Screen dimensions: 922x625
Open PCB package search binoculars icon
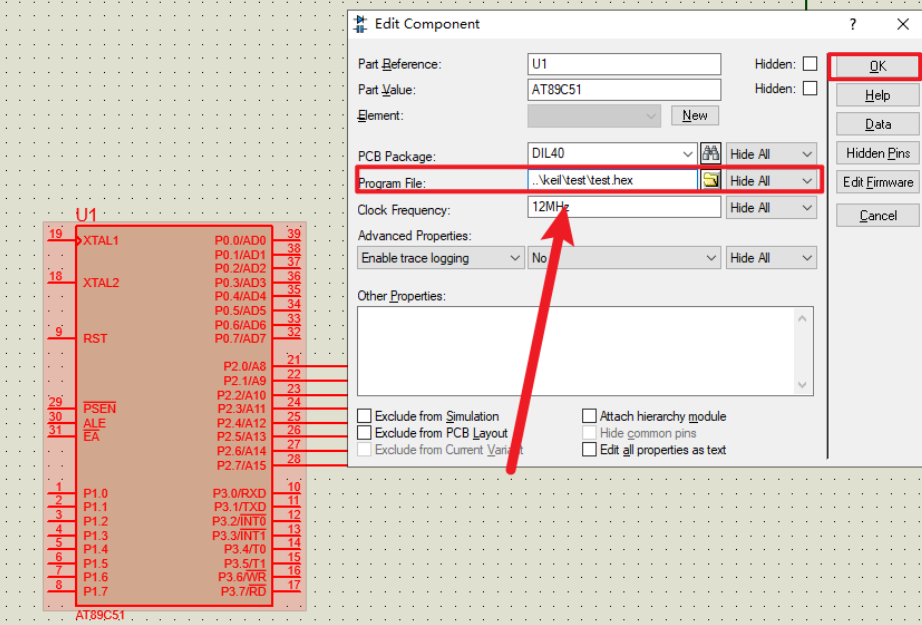pos(710,153)
